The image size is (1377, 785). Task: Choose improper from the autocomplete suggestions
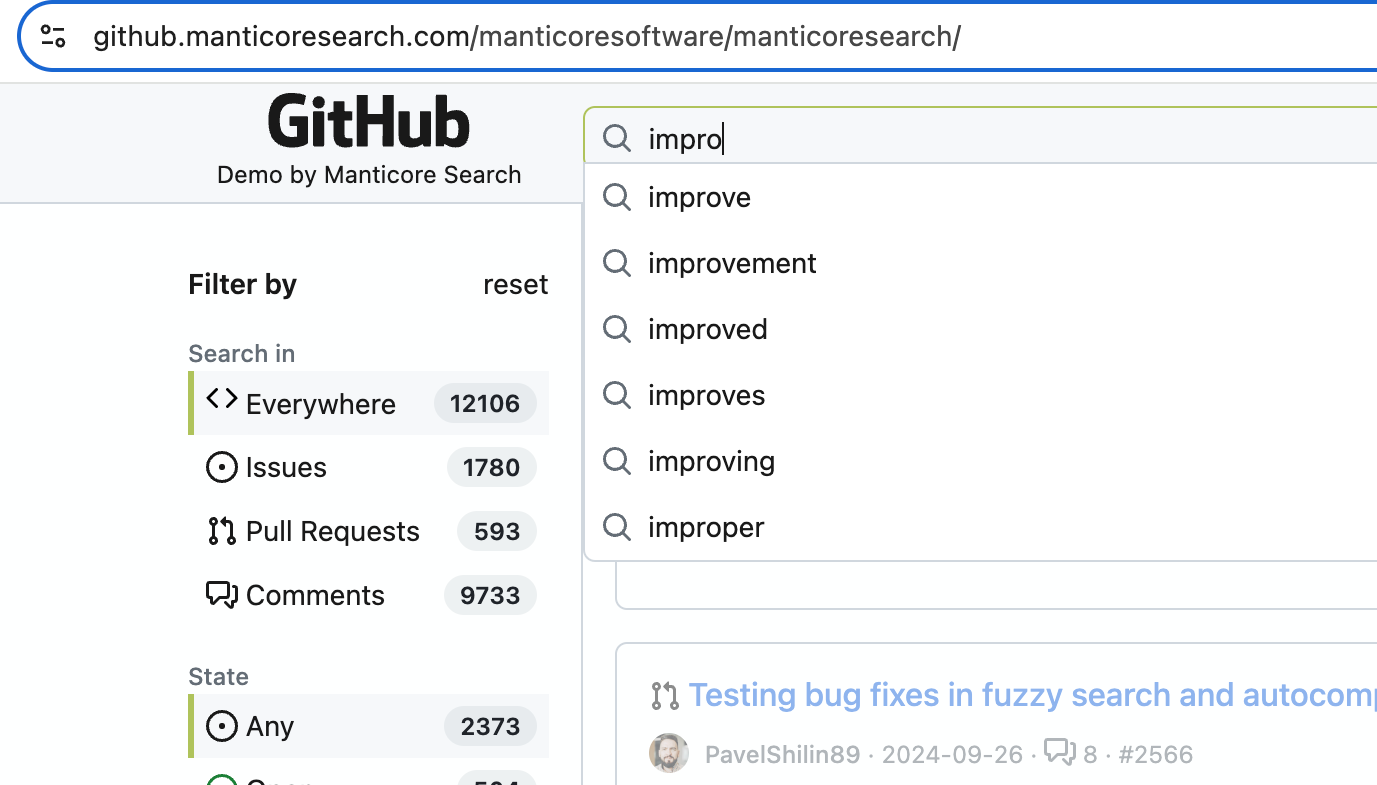[706, 527]
